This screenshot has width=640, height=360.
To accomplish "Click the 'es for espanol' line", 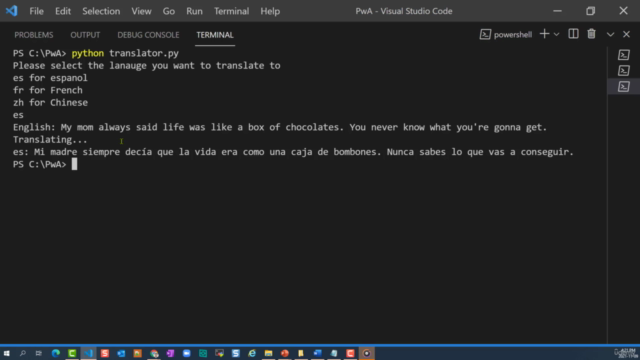I will 50,78.
